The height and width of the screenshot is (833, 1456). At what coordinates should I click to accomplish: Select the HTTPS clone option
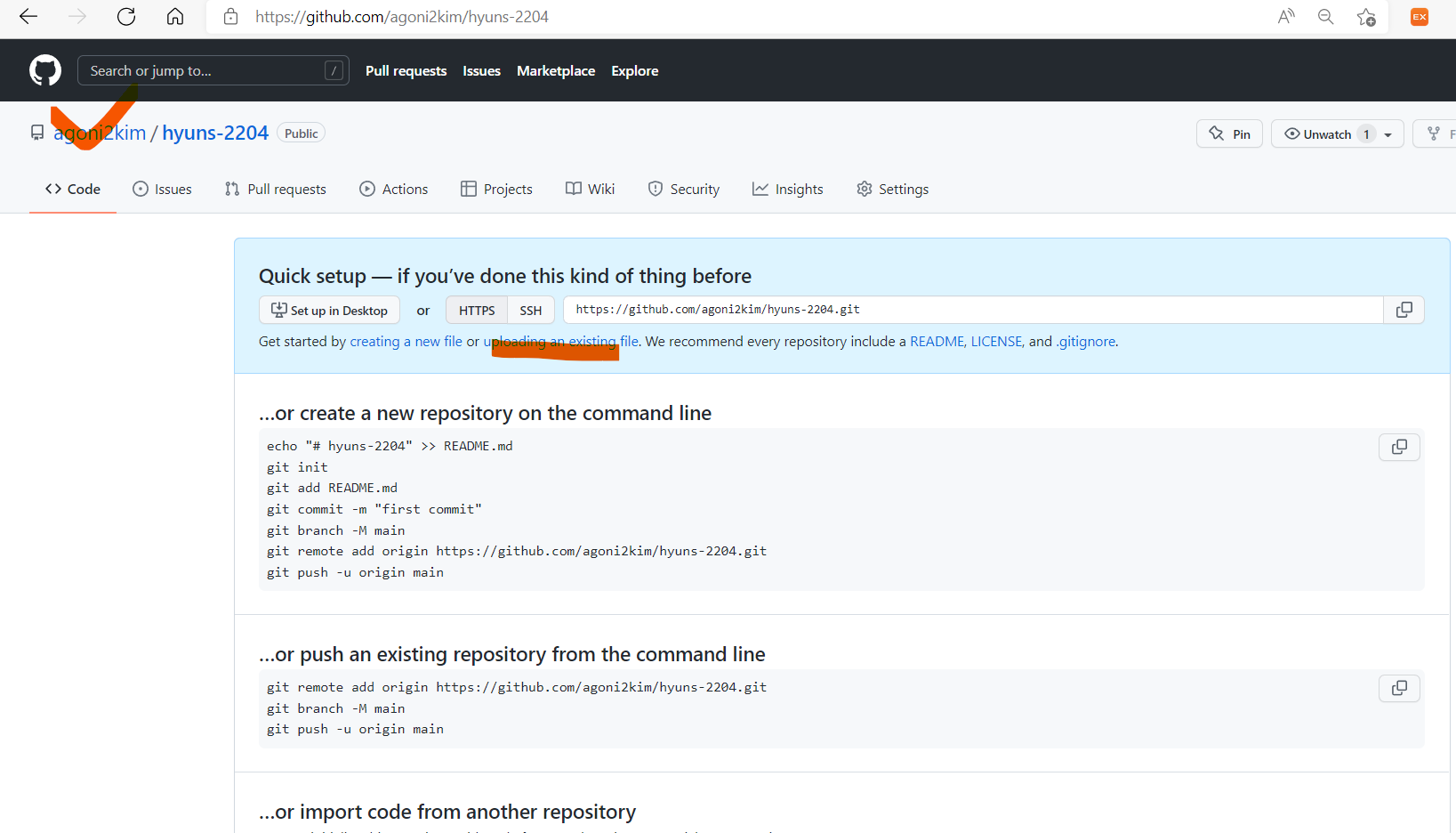tap(477, 310)
